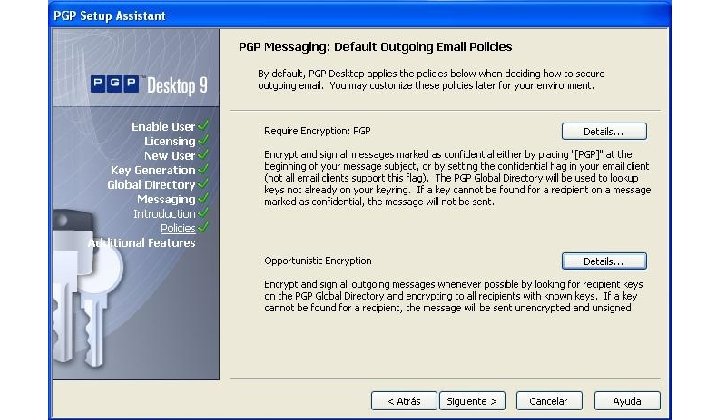The height and width of the screenshot is (420, 720).
Task: Click the checkmark beside Messaging
Action: click(203, 198)
